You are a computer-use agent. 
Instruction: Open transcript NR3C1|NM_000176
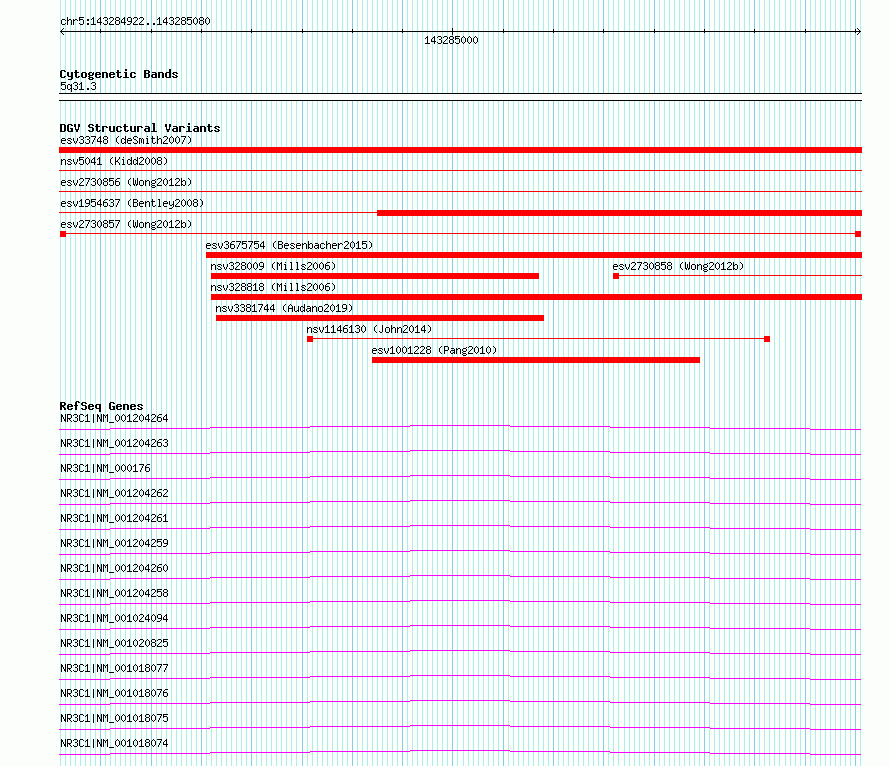(106, 468)
